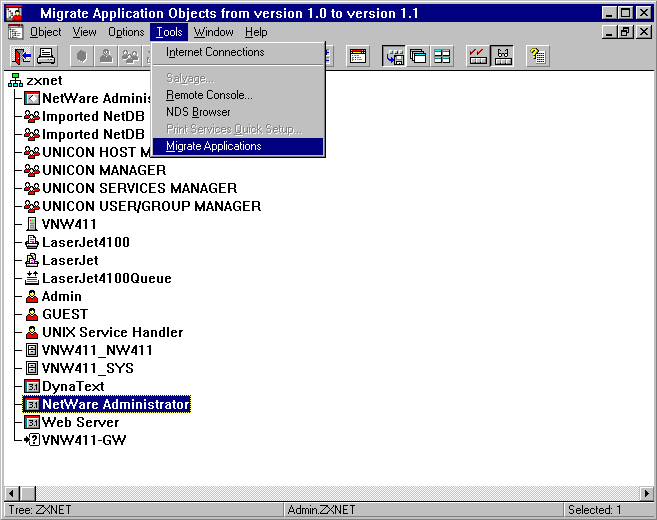Viewport: 657px width, 520px height.
Task: Click the VNW411_NW411 volume icon
Action: [x=32, y=350]
